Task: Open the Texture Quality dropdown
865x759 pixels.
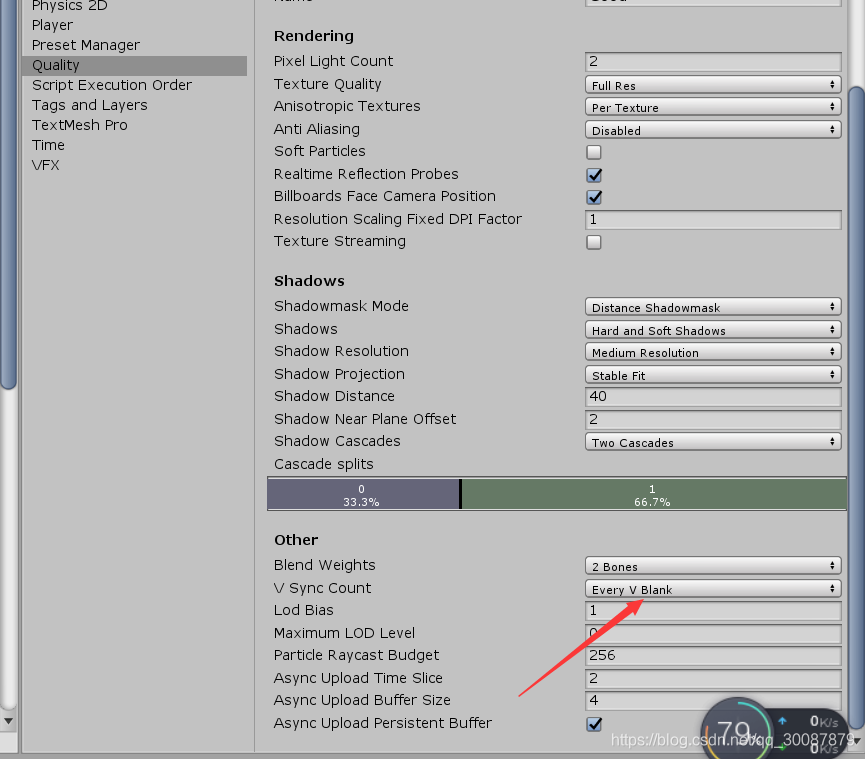Action: (713, 85)
